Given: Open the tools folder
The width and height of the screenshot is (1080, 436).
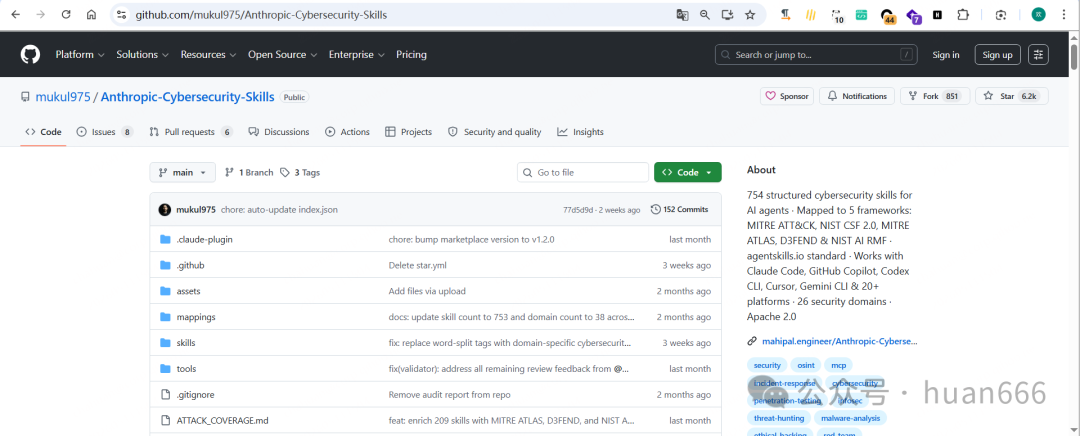Looking at the screenshot, I should pos(186,368).
